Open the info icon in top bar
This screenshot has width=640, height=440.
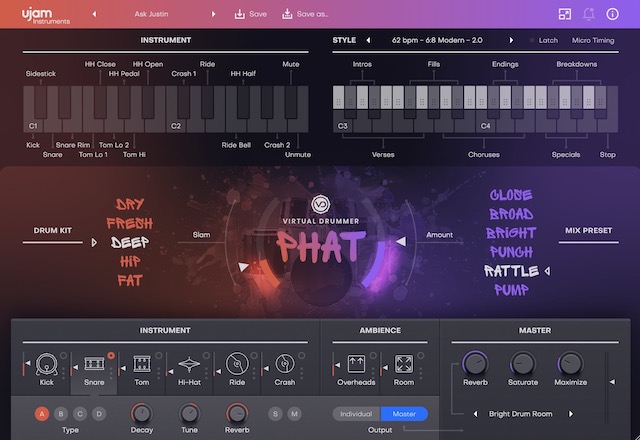(x=612, y=14)
